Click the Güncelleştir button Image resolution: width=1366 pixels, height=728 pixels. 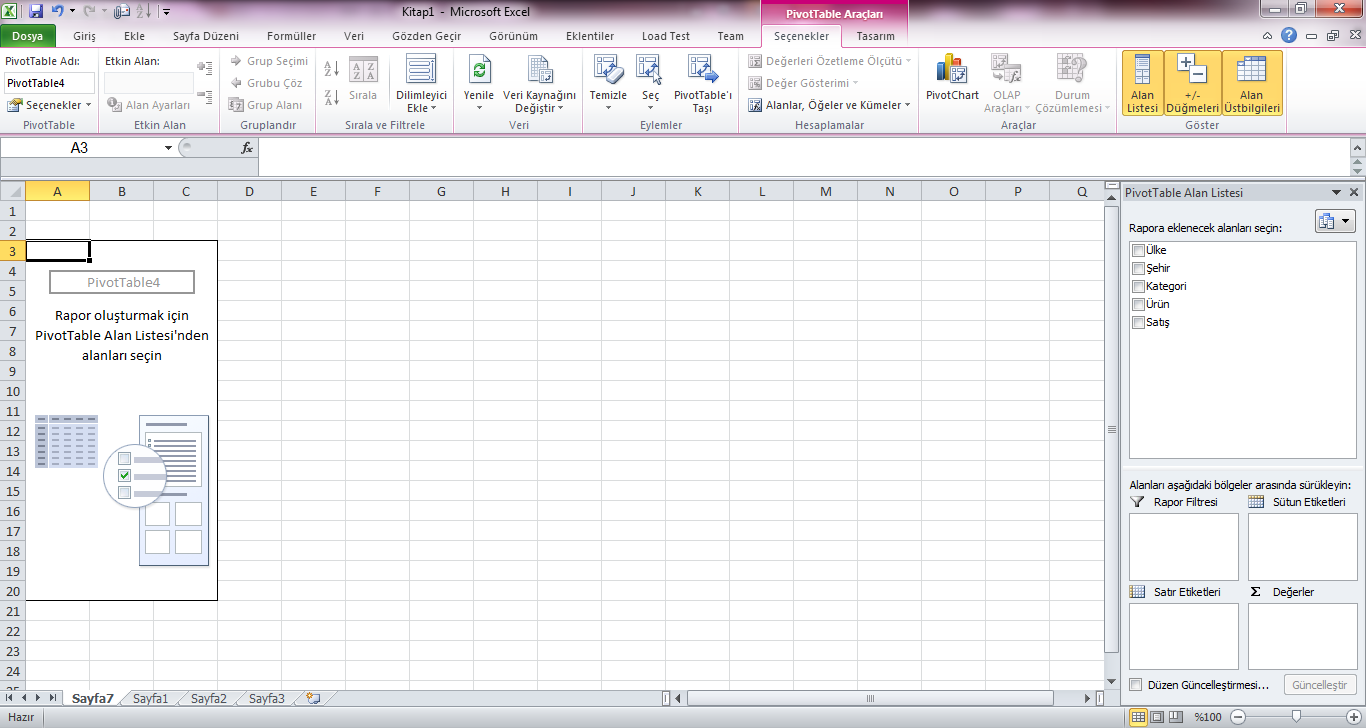coord(1320,685)
